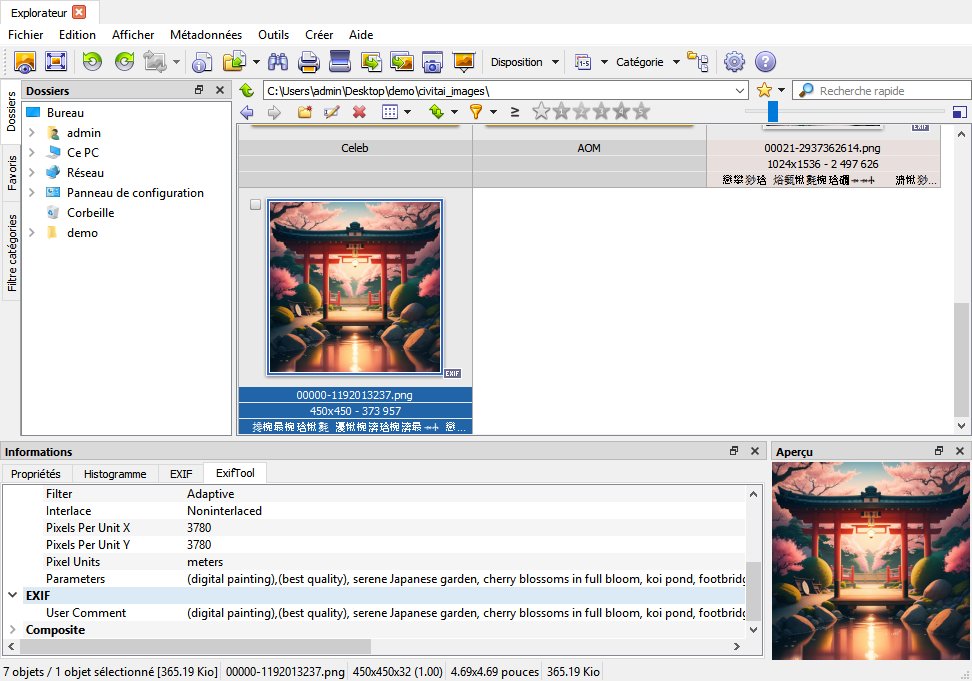Viewport: 972px width, 681px height.
Task: Open the settings gear icon
Action: click(735, 62)
